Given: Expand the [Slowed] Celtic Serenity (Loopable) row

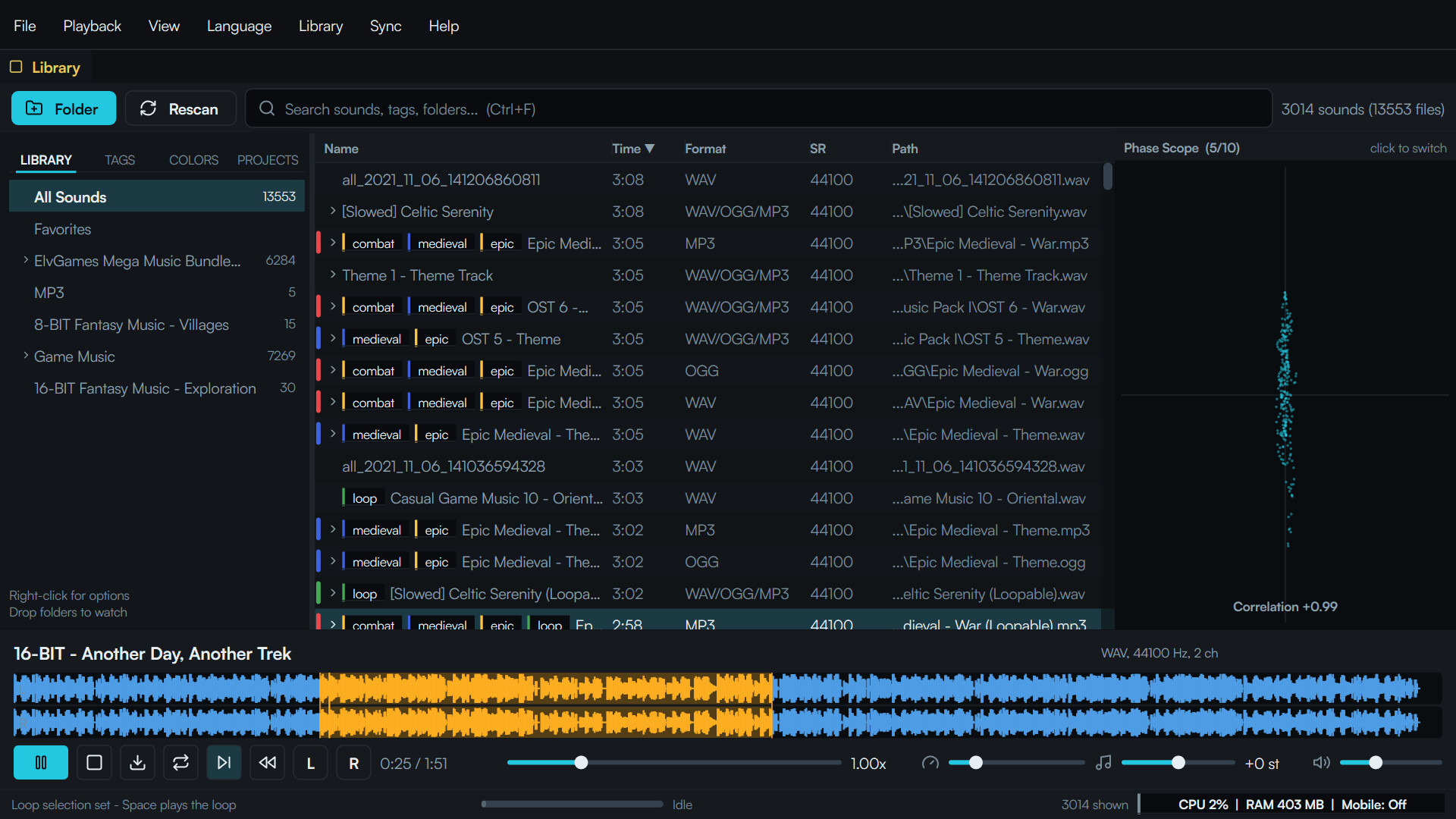Looking at the screenshot, I should (332, 593).
